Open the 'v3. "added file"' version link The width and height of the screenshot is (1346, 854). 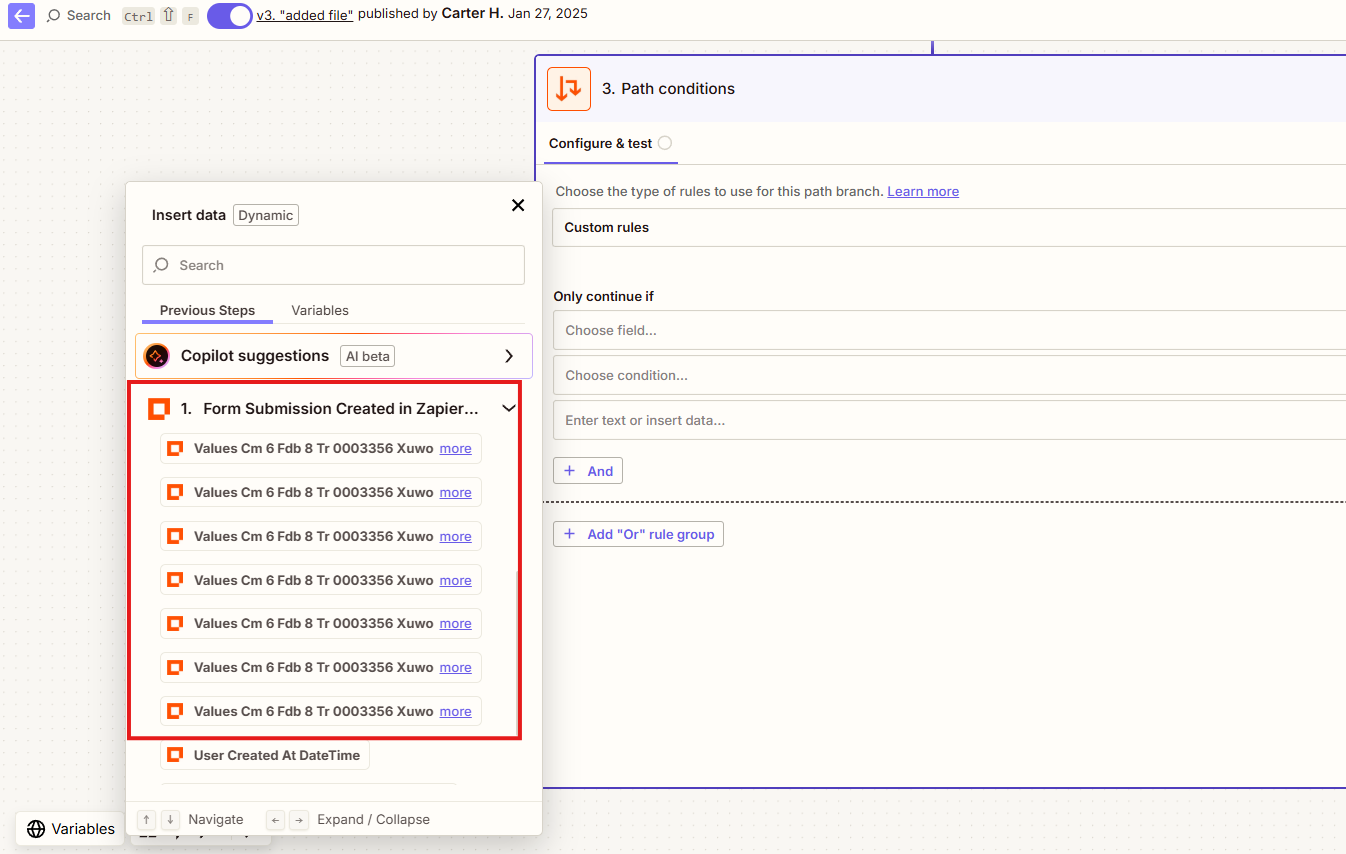coord(305,14)
